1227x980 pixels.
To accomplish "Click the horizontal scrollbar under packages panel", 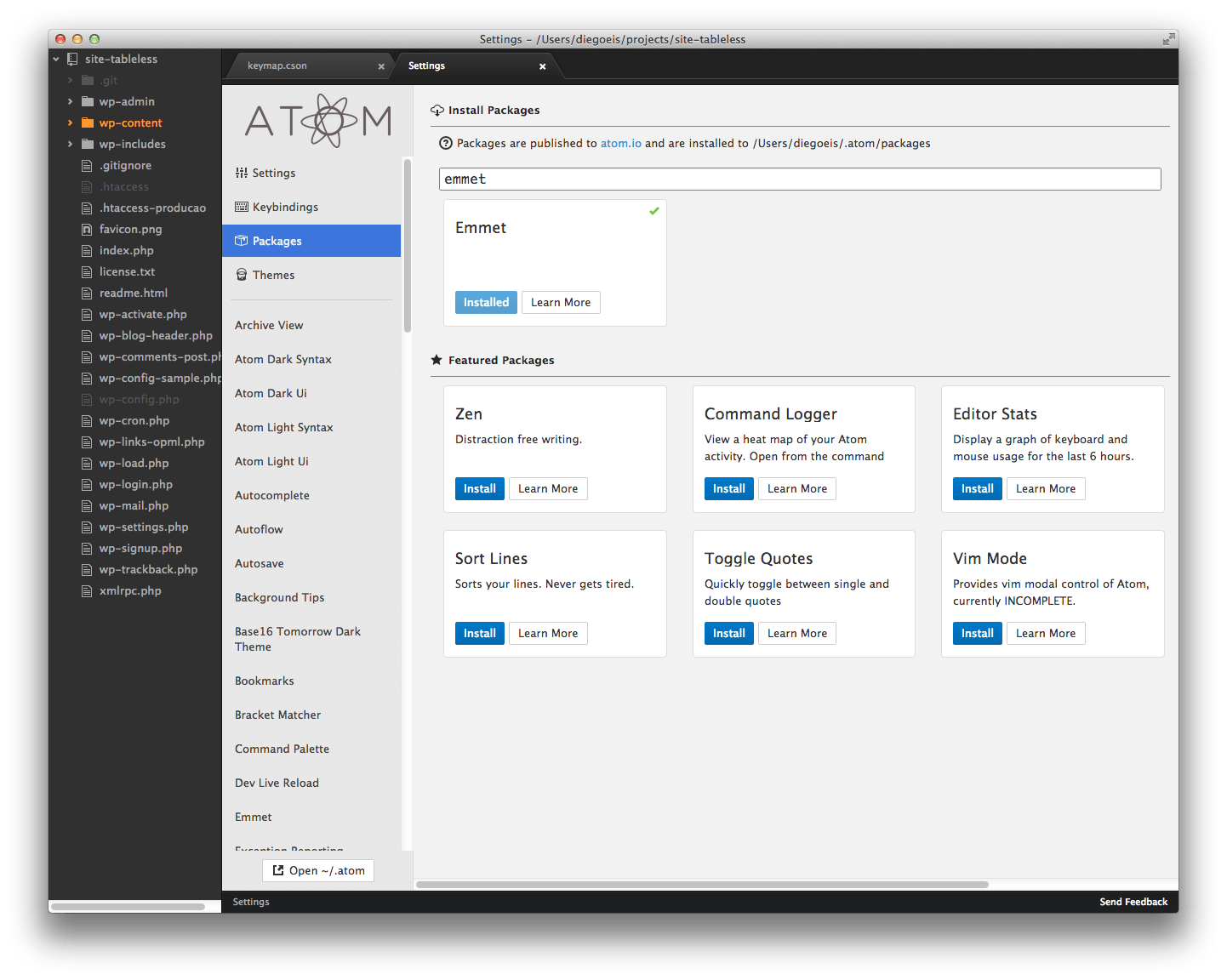I will point(702,885).
